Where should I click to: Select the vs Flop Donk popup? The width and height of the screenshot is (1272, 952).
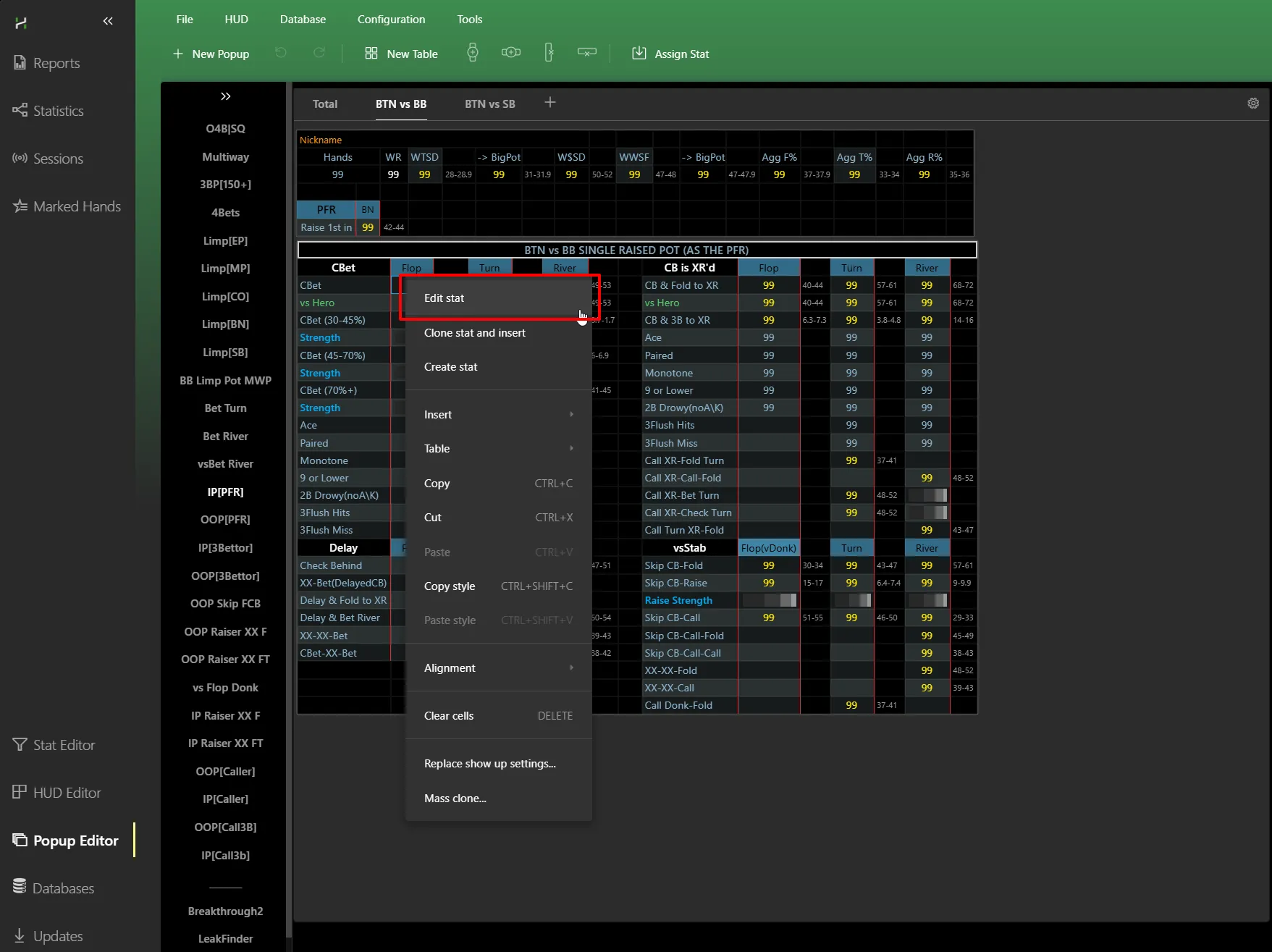coord(225,688)
